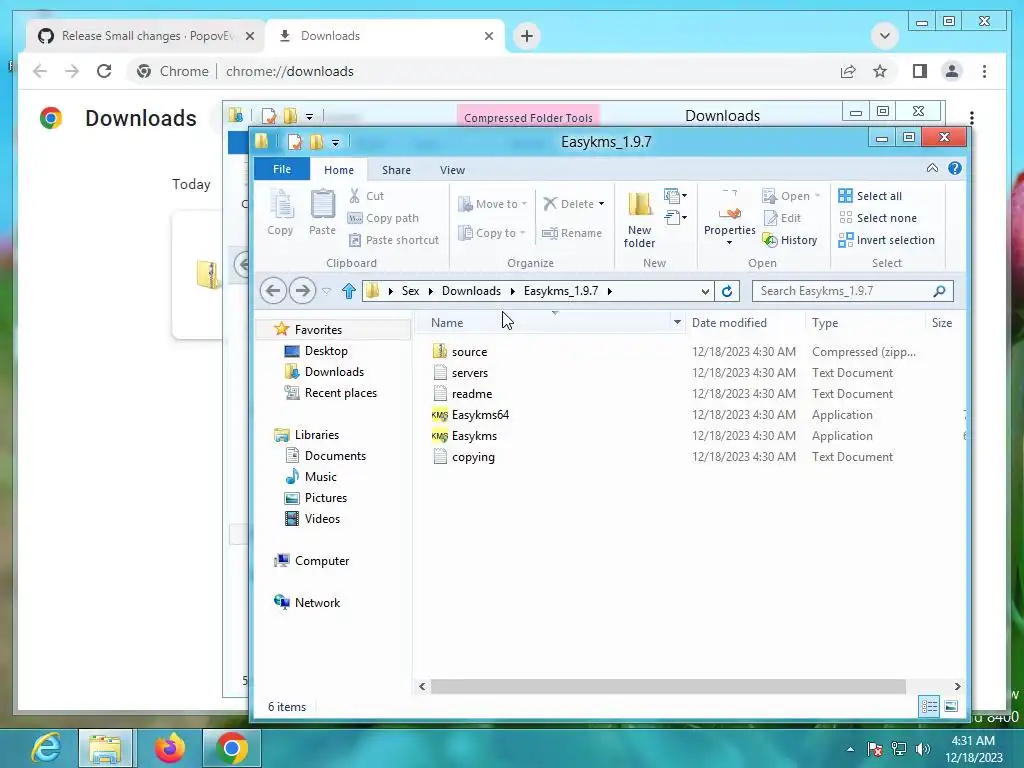Screen dimensions: 1024x768
Task: Switch to the View ribbon tab
Action: coord(452,170)
